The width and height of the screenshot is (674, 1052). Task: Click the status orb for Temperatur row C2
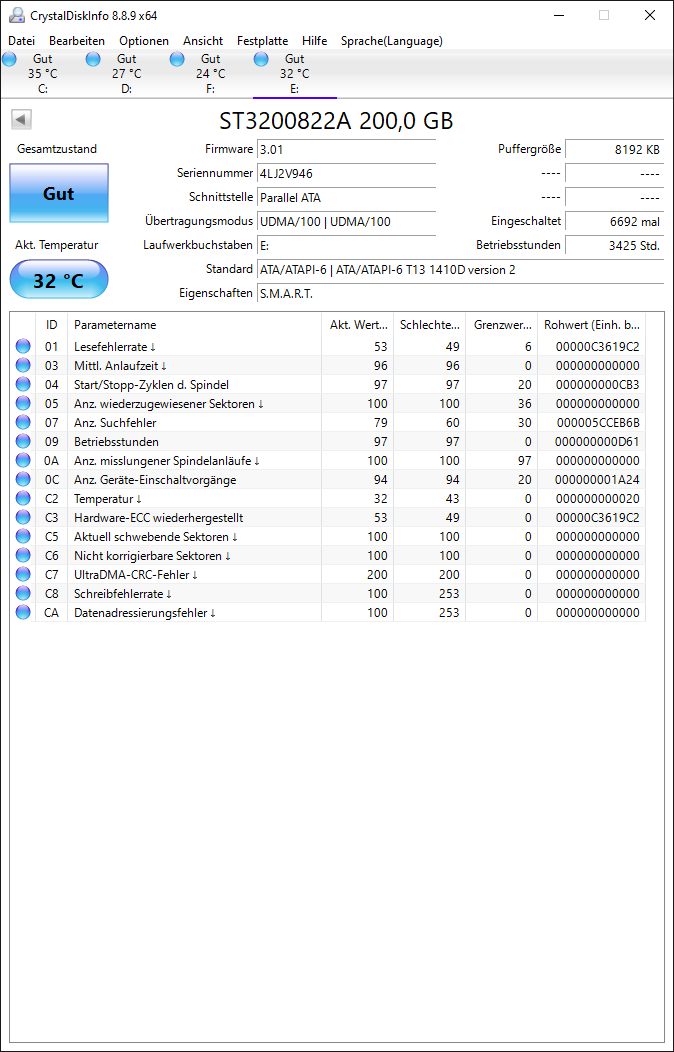(x=23, y=498)
